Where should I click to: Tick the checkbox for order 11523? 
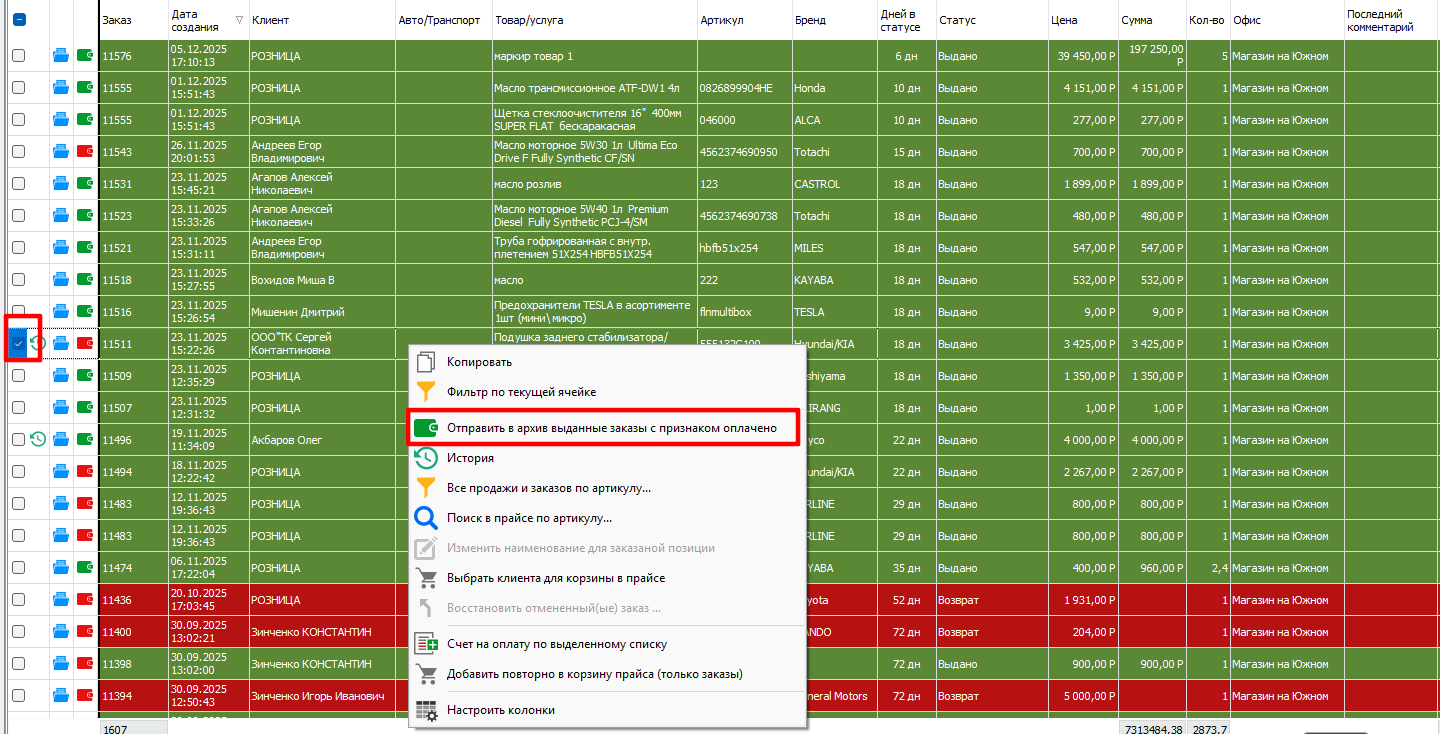[x=18, y=216]
